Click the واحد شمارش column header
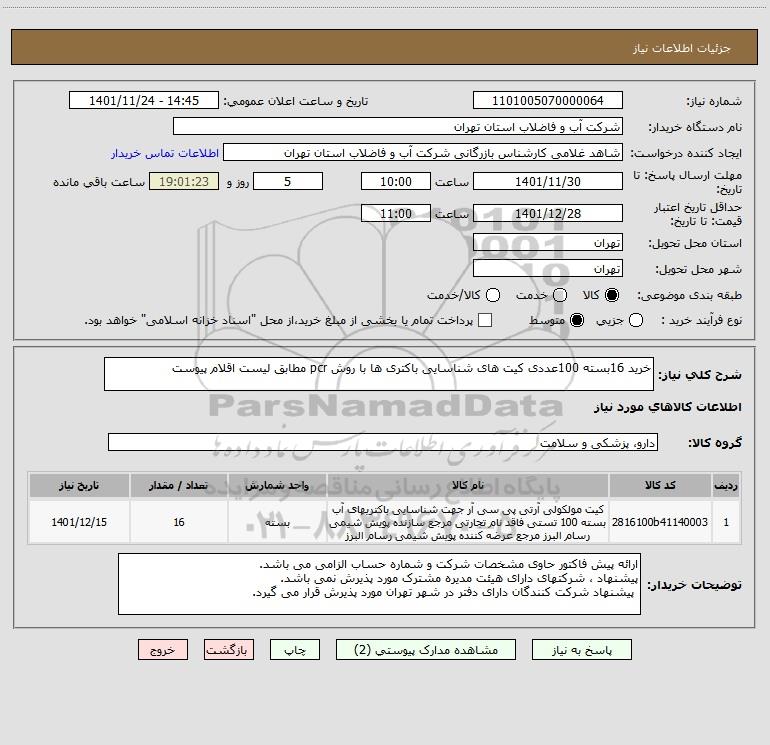The image size is (770, 745). 277,485
